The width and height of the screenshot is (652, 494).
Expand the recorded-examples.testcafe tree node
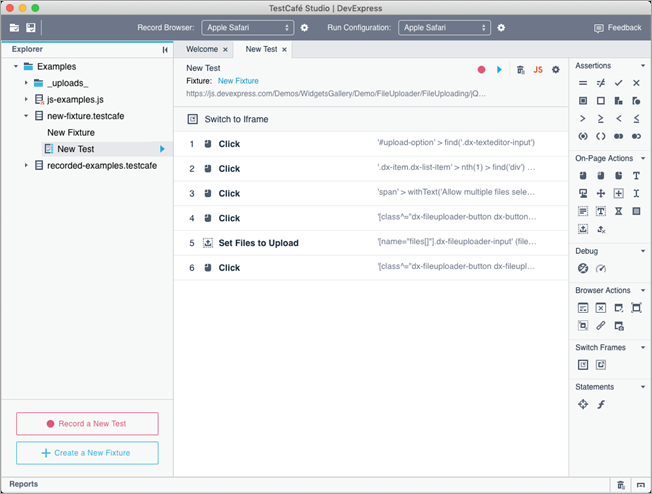click(27, 165)
